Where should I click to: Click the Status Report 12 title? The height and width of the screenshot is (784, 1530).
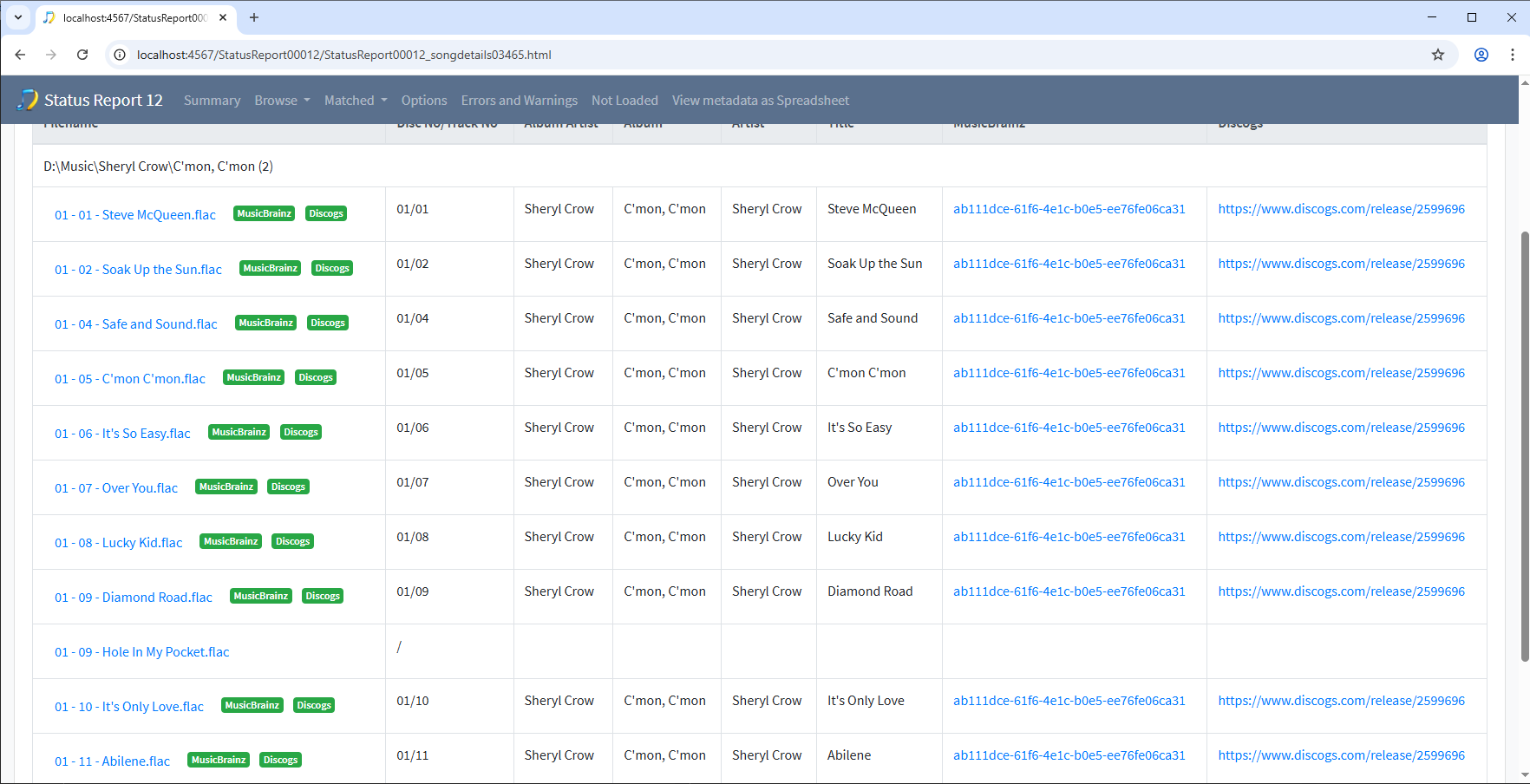tap(103, 101)
